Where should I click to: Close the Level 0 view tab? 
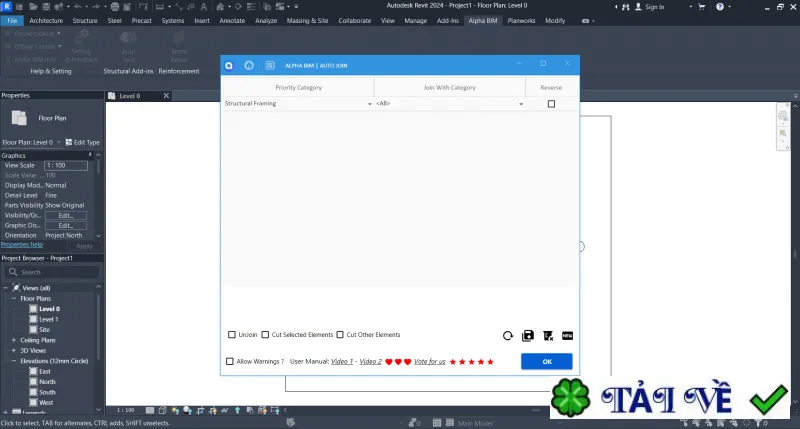(x=166, y=96)
